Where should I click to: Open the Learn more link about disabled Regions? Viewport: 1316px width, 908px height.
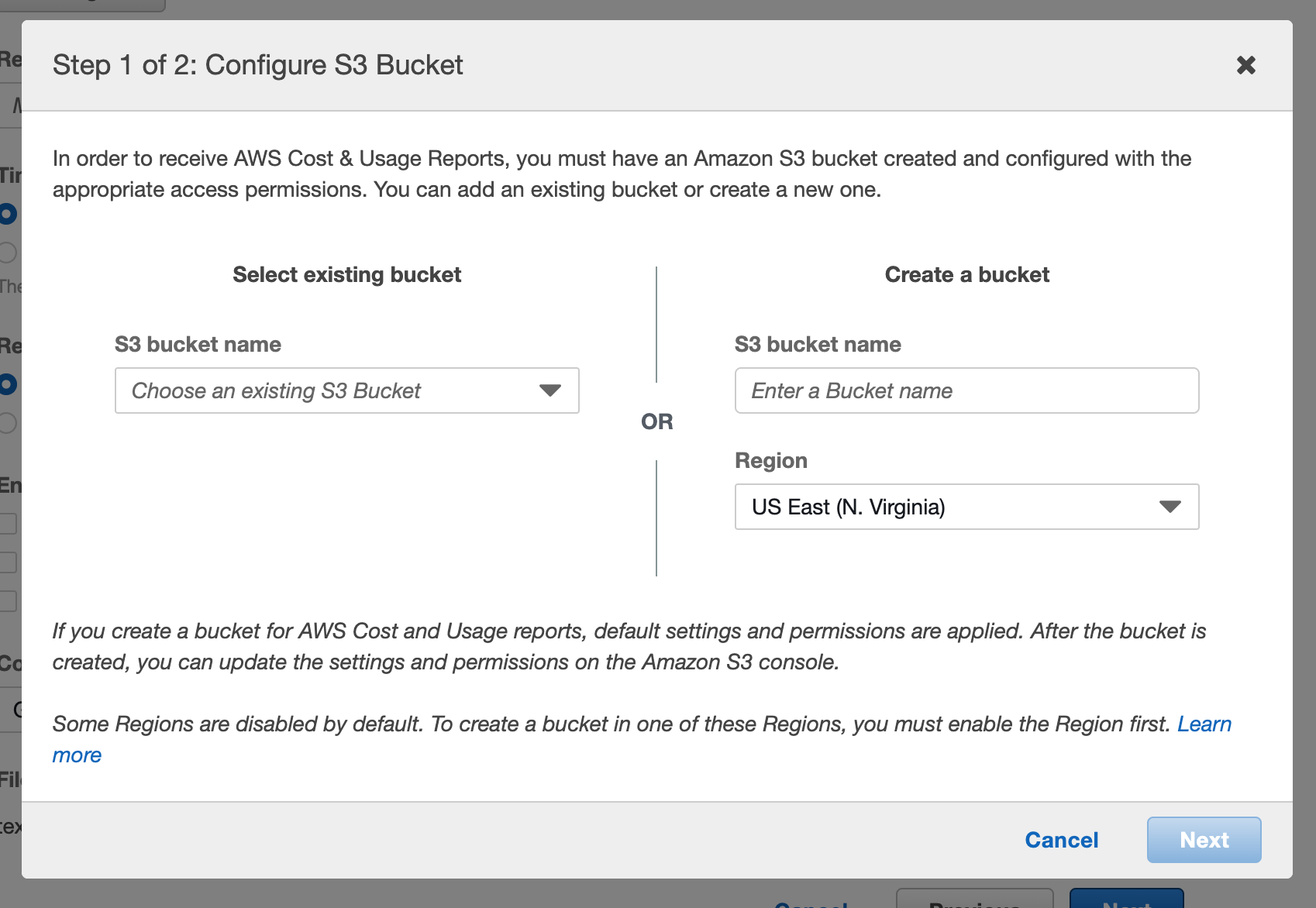coord(1204,724)
